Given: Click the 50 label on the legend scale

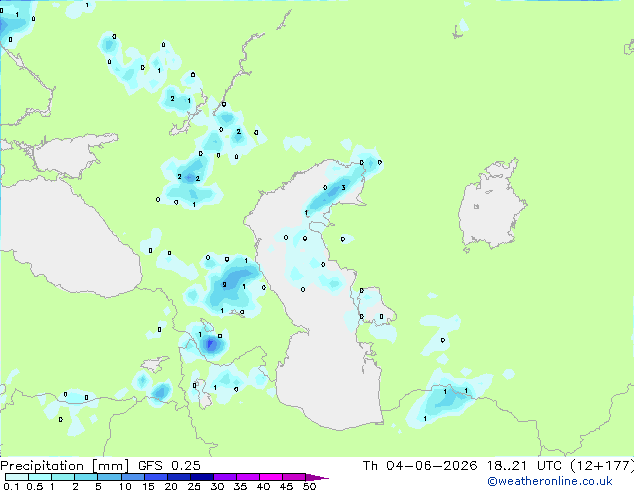Looking at the screenshot, I should coord(309,486).
